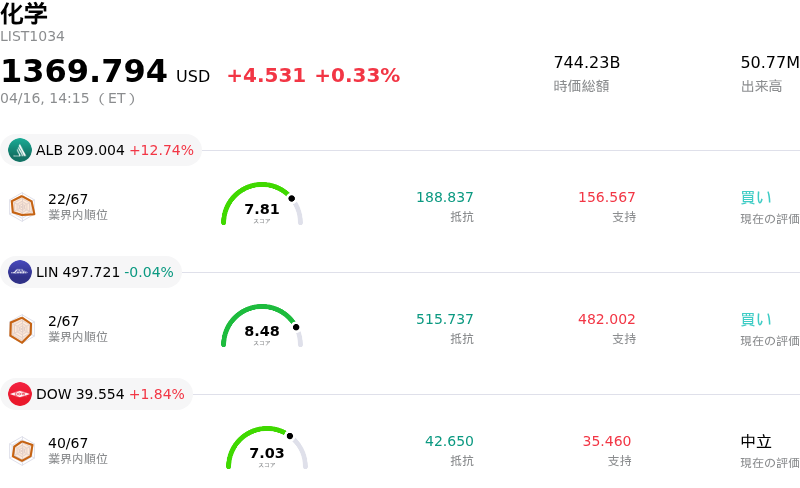Click the DOW score gauge 7.03

pyautogui.click(x=267, y=451)
